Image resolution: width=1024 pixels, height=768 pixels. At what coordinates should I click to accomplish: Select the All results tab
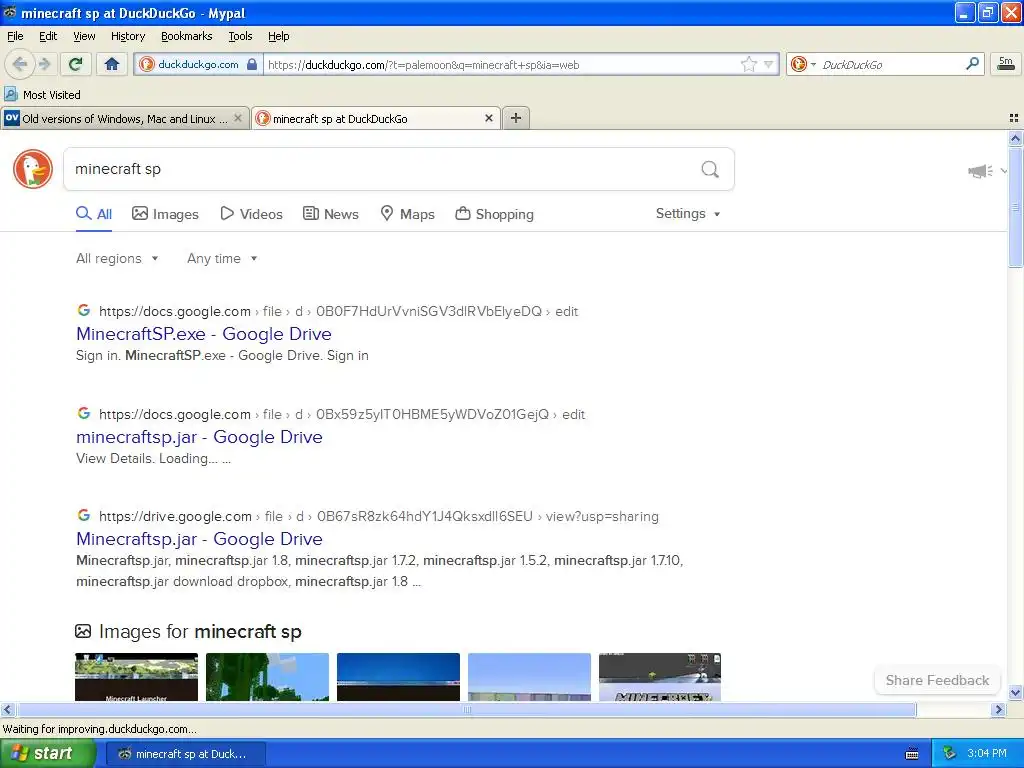pos(94,214)
